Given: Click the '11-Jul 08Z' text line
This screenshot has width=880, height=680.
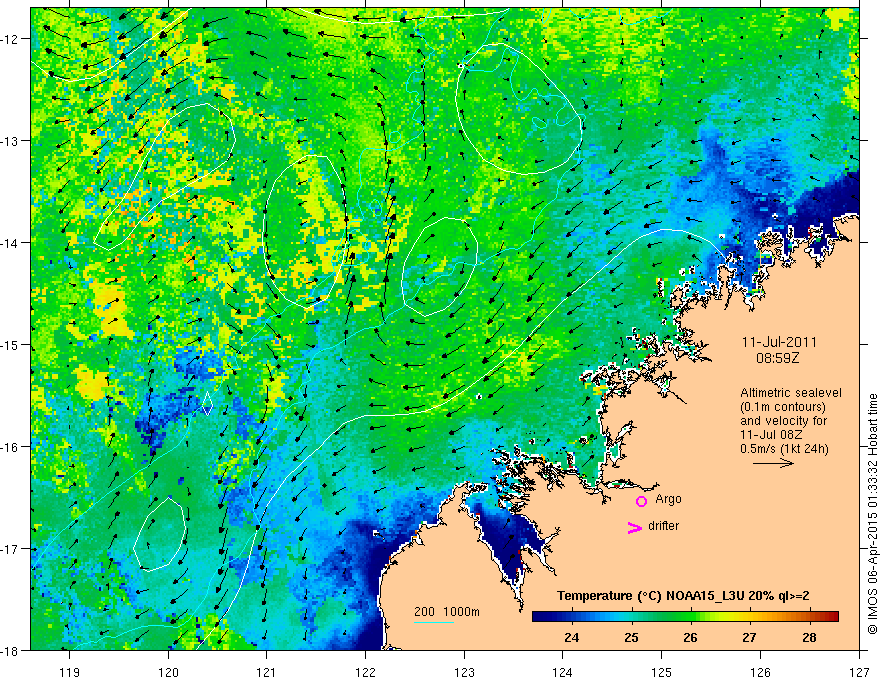Looking at the screenshot, I should coord(771,435).
